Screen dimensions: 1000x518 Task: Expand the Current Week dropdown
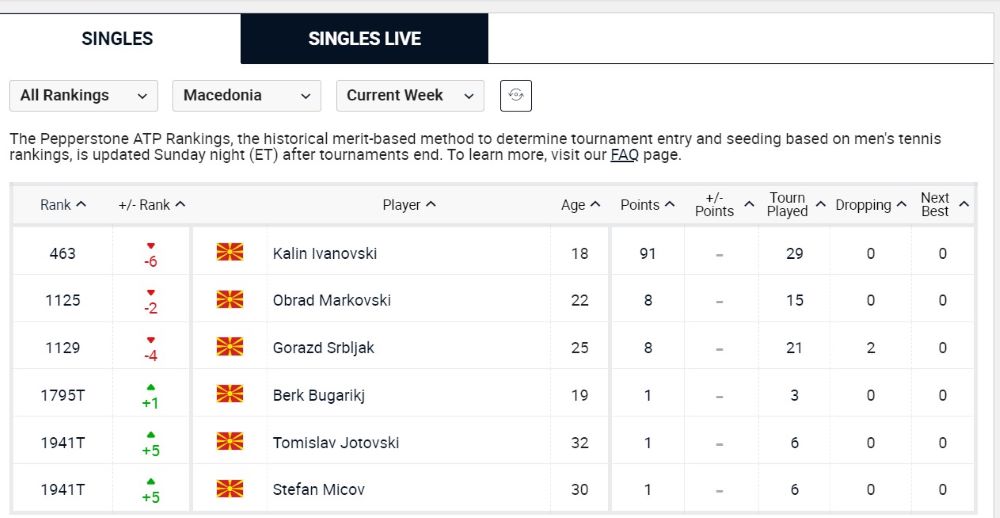click(410, 96)
